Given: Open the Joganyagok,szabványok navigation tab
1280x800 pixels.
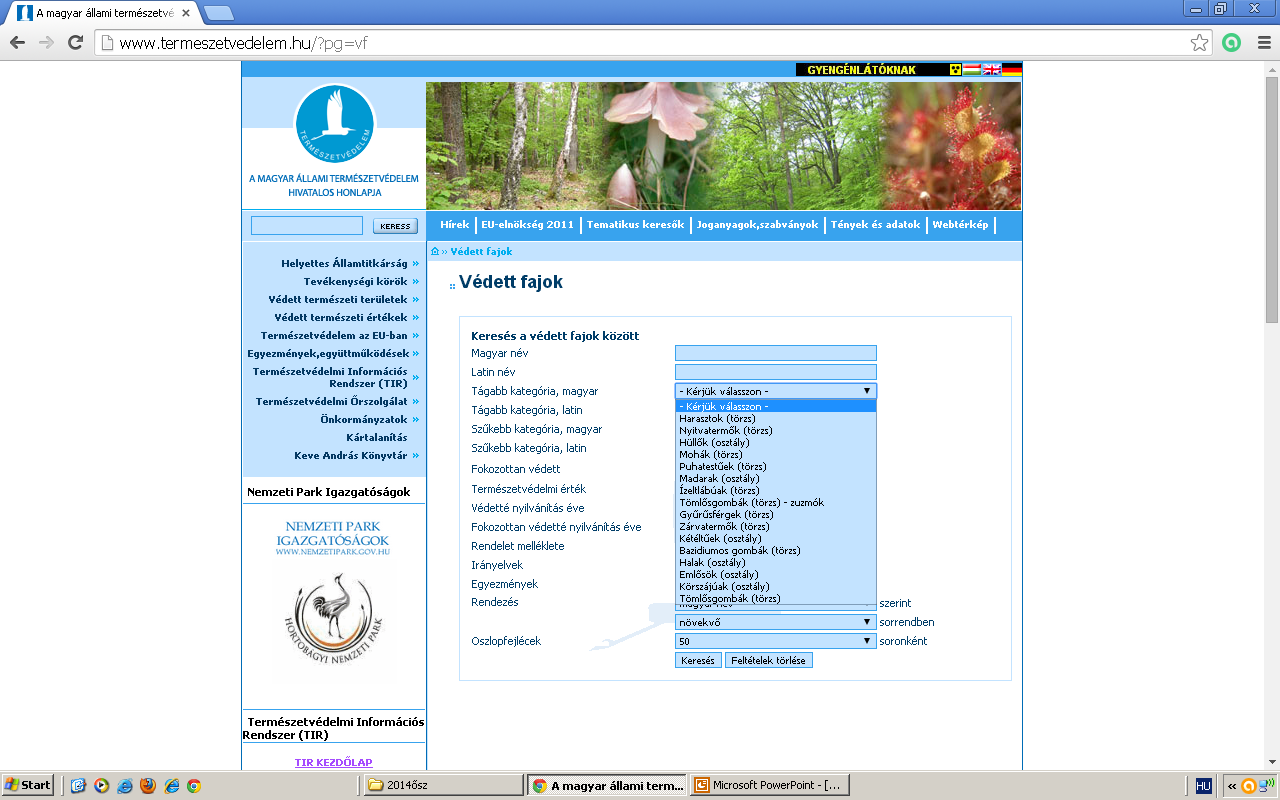Looking at the screenshot, I should tap(757, 225).
